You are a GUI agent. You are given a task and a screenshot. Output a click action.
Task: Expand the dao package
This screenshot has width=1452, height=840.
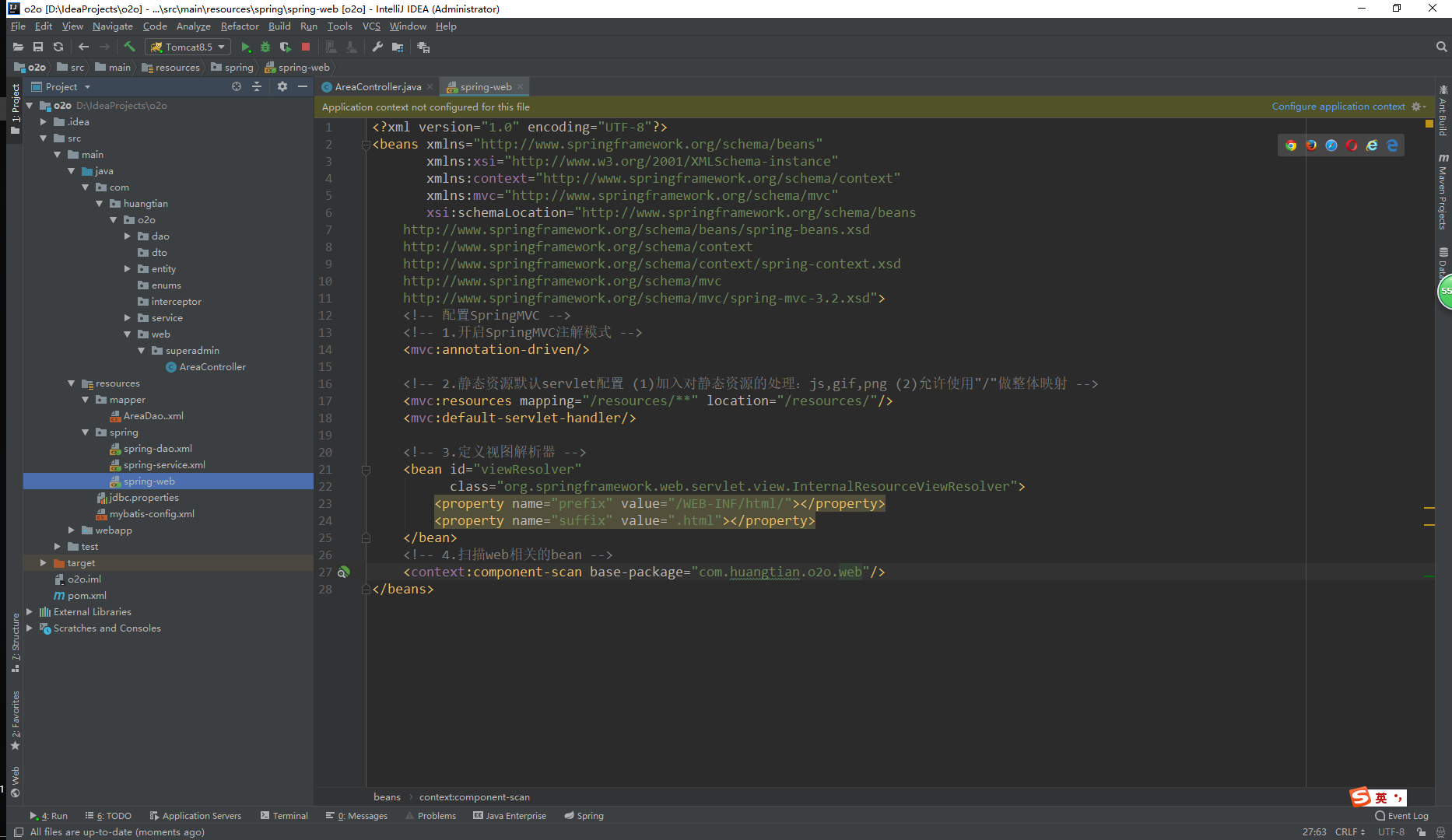tap(128, 236)
